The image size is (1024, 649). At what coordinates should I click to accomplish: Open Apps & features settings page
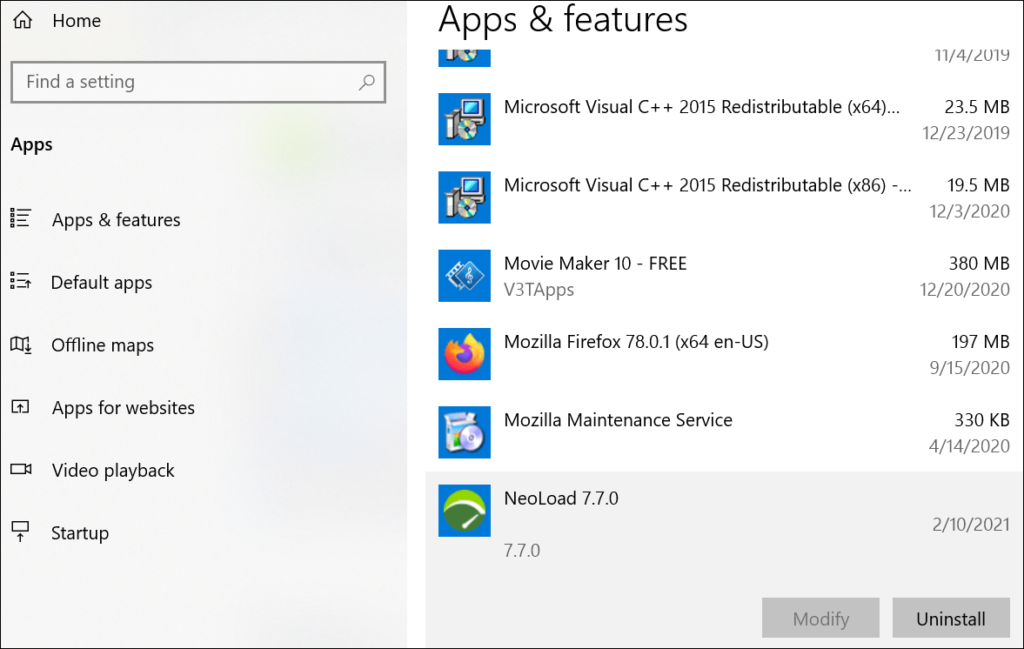[x=116, y=220]
